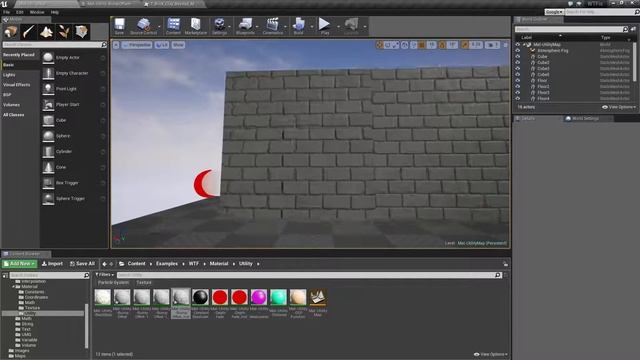The image size is (640, 360).
Task: Open the Cinematics toolbar icon
Action: (272, 26)
